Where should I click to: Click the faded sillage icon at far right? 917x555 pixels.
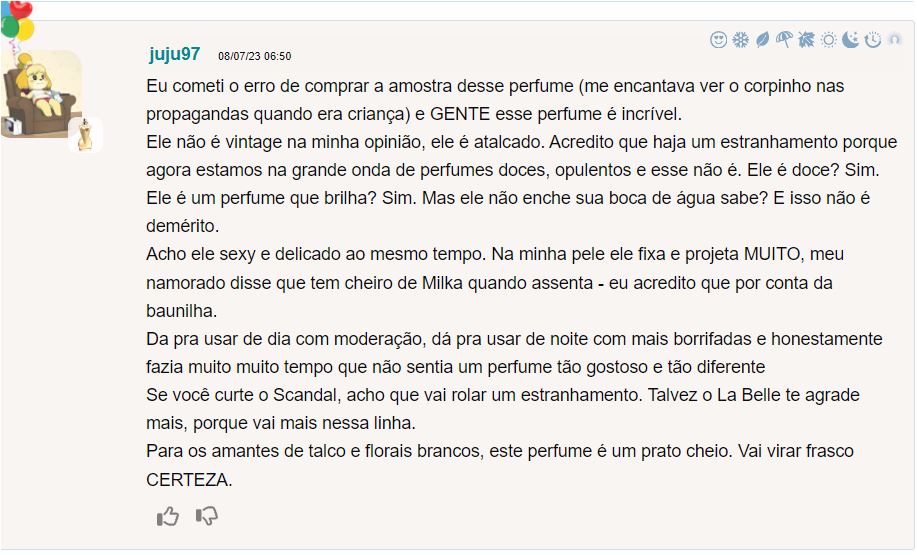click(894, 40)
